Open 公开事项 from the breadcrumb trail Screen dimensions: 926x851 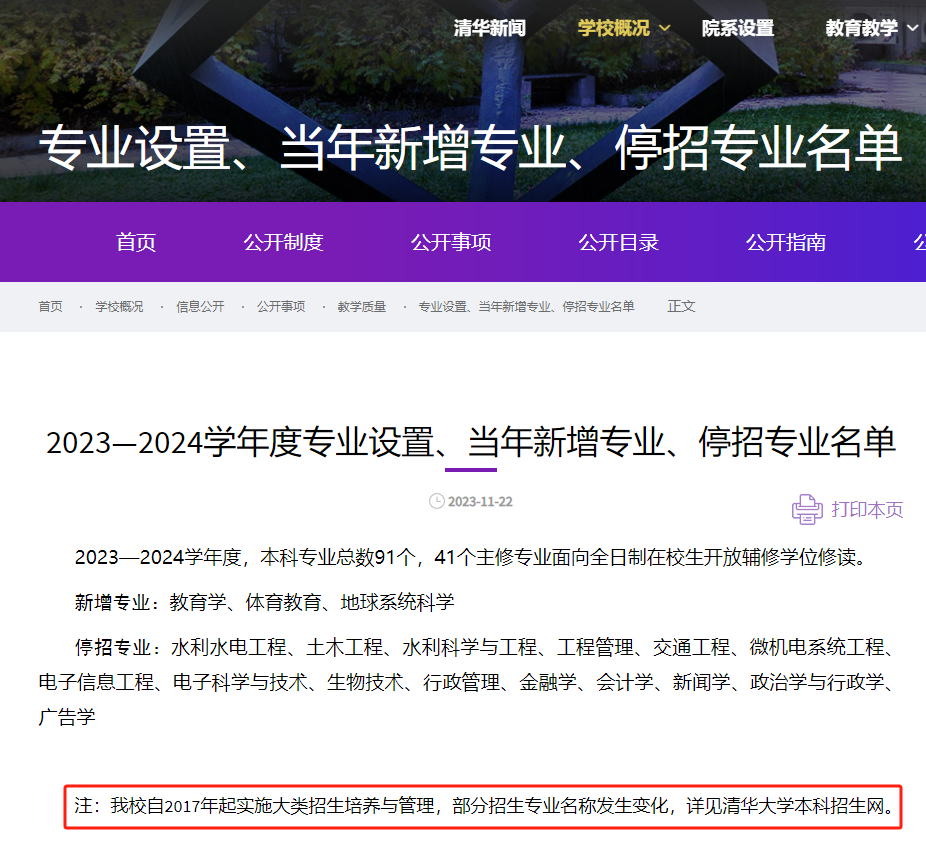point(279,306)
